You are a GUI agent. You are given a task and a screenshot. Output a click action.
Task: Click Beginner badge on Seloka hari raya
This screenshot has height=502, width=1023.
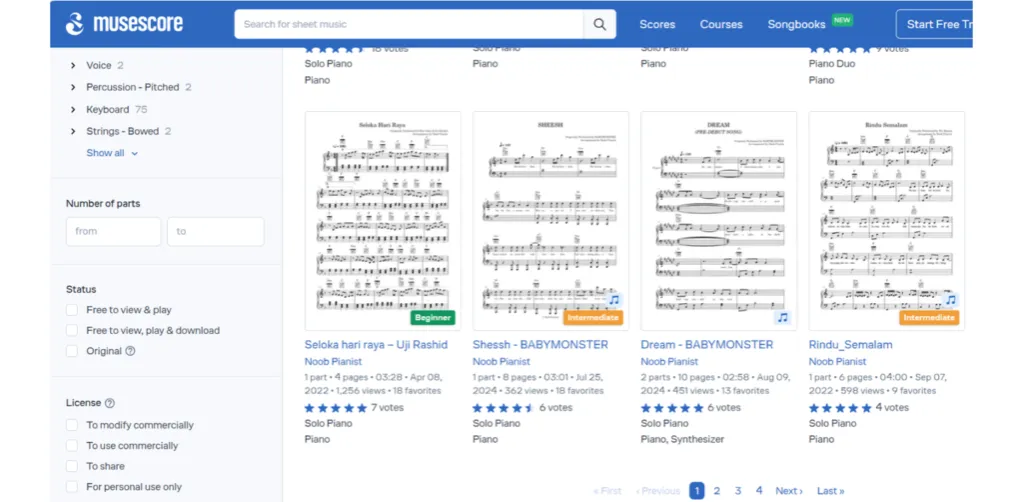tap(433, 318)
